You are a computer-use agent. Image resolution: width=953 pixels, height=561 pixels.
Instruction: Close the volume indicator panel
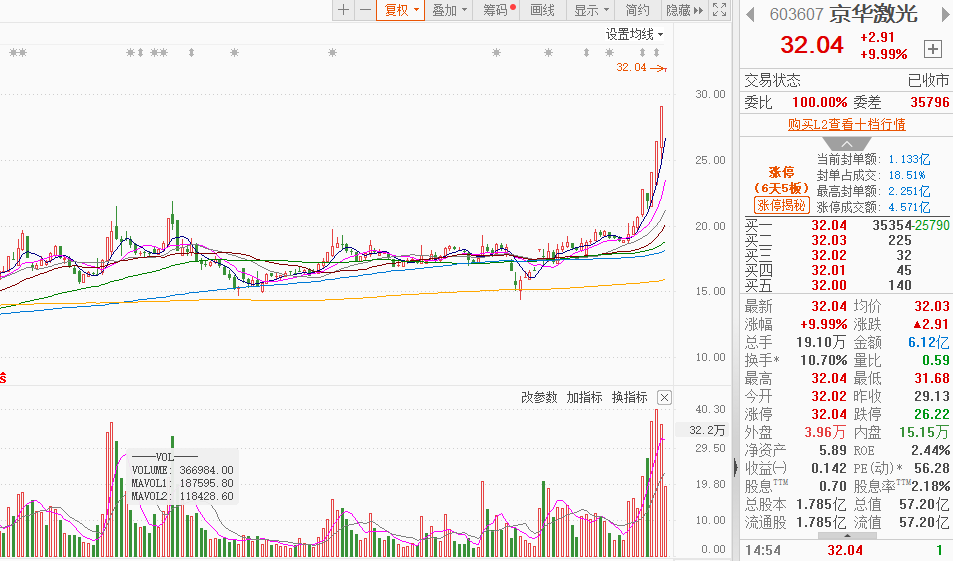click(x=664, y=398)
